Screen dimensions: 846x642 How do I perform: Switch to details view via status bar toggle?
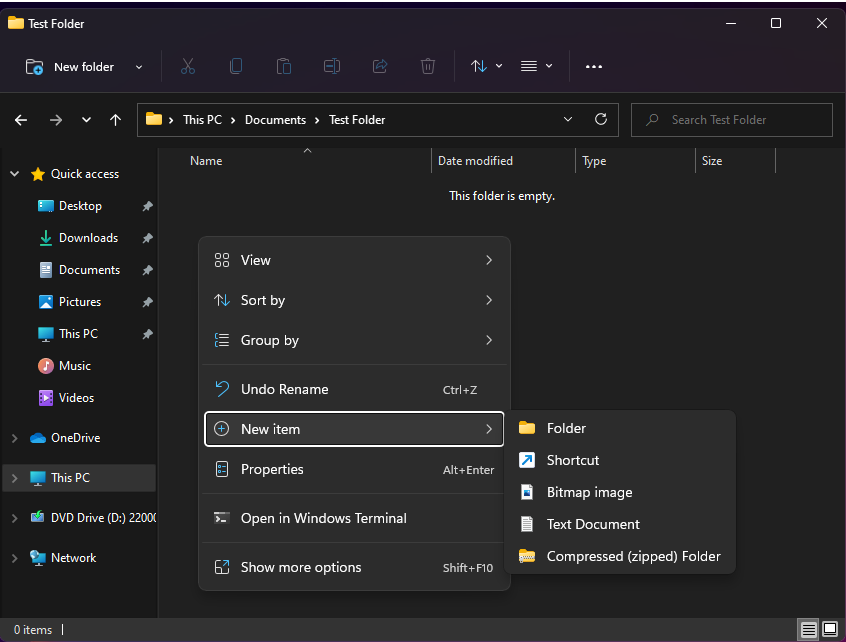coord(808,630)
